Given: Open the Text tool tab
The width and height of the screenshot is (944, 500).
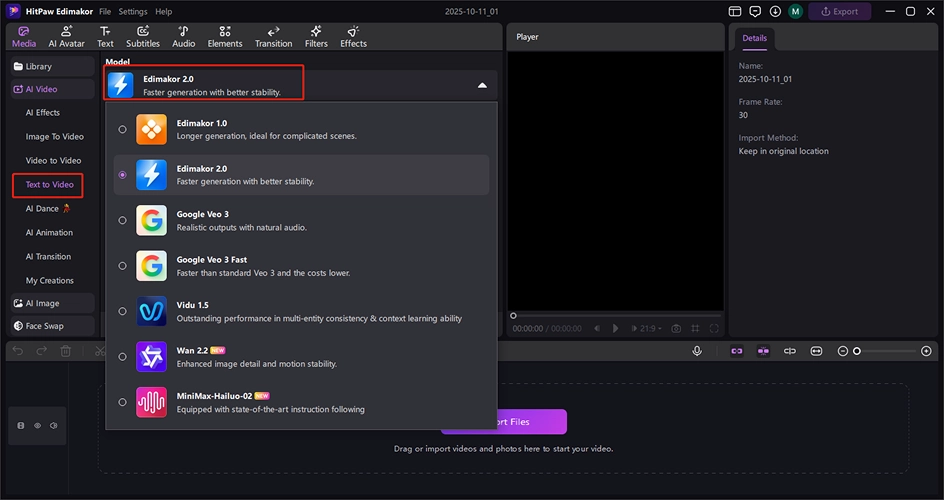Looking at the screenshot, I should click(x=105, y=37).
